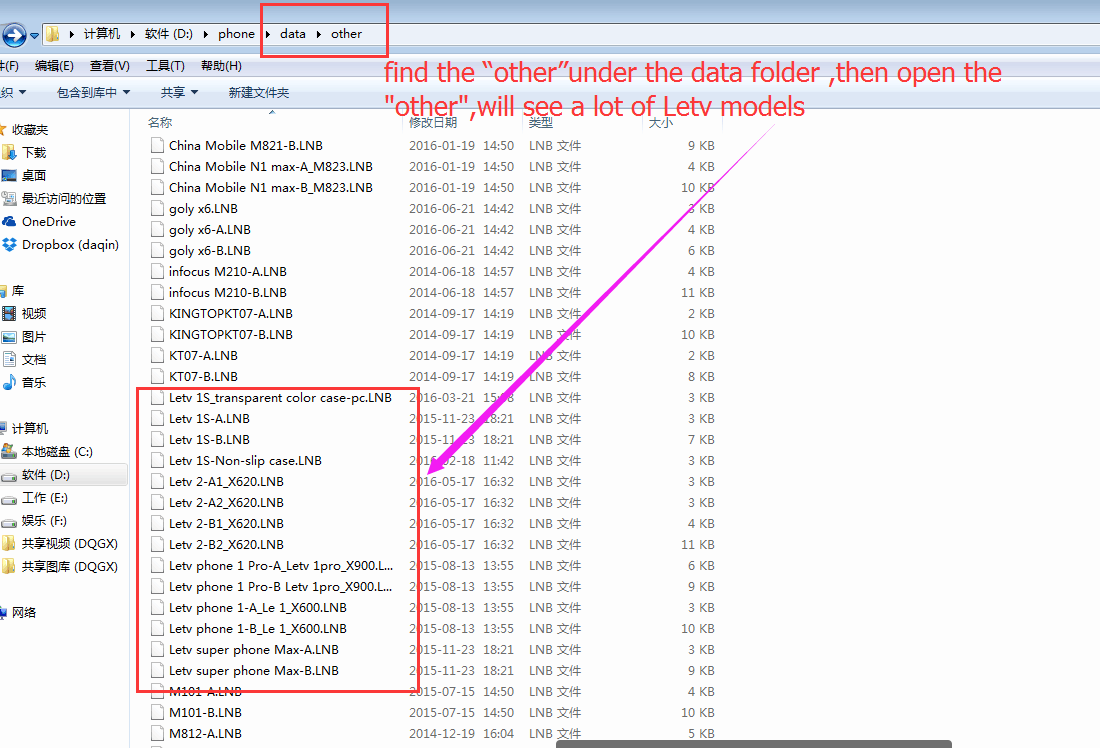1100x748 pixels.
Task: Click file icon of KT07-B.LNB
Action: [157, 377]
